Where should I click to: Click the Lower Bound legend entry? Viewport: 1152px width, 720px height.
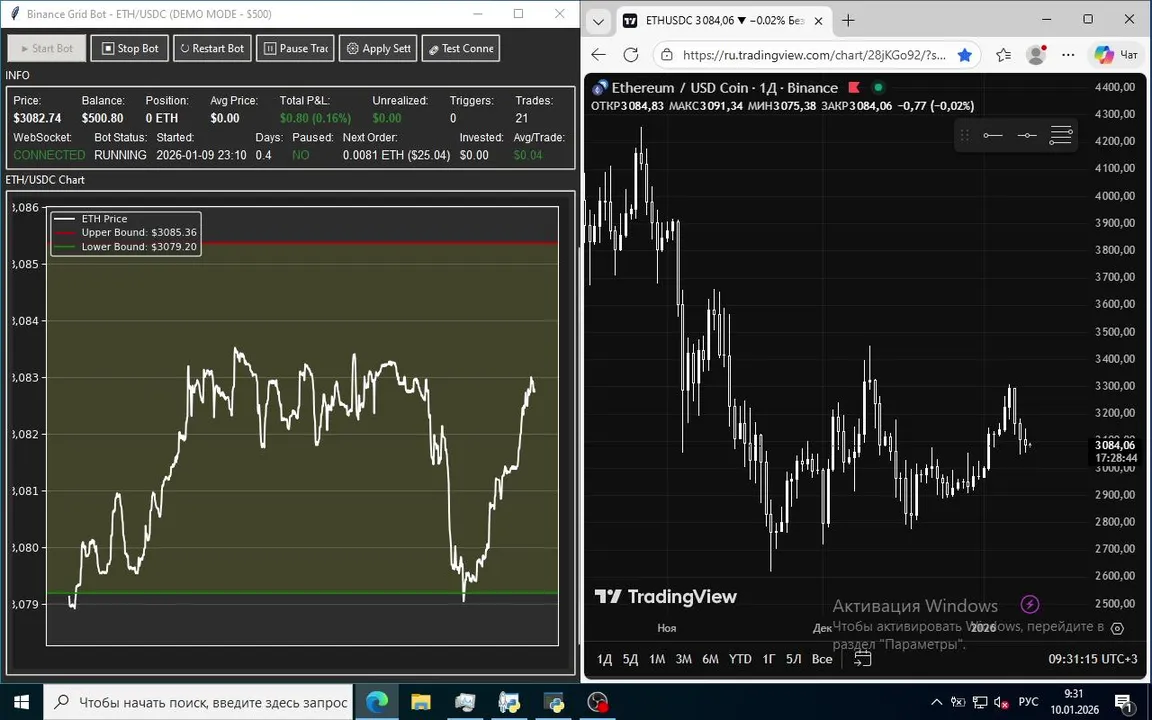[x=126, y=246]
